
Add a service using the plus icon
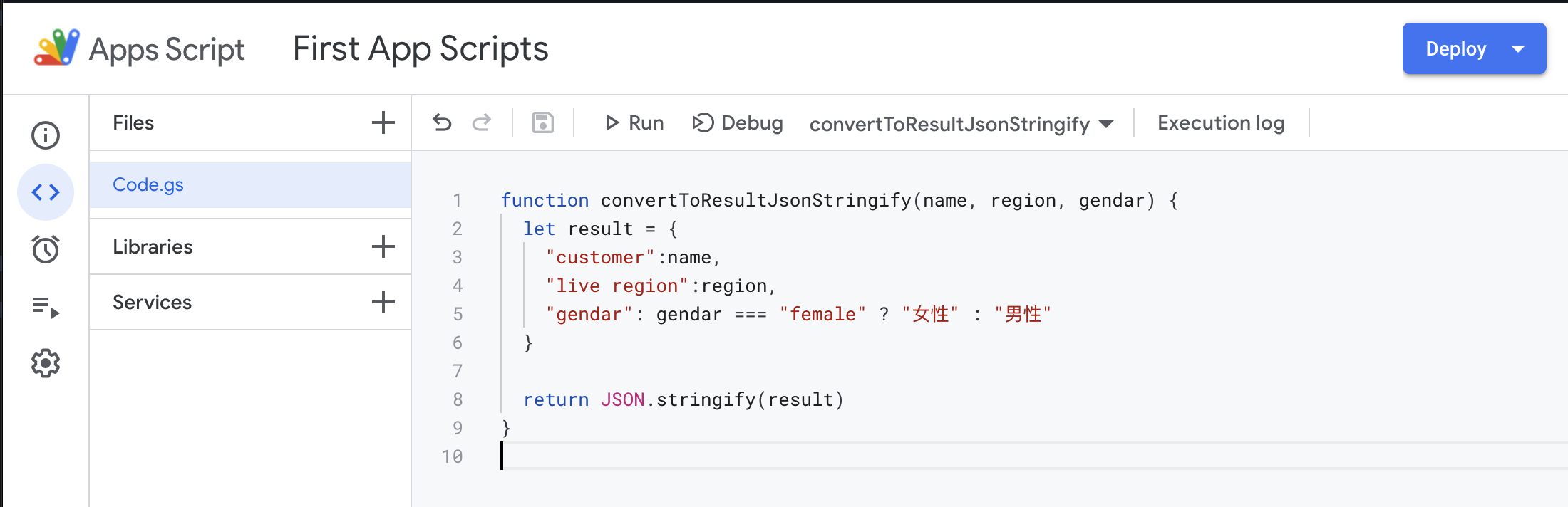383,302
